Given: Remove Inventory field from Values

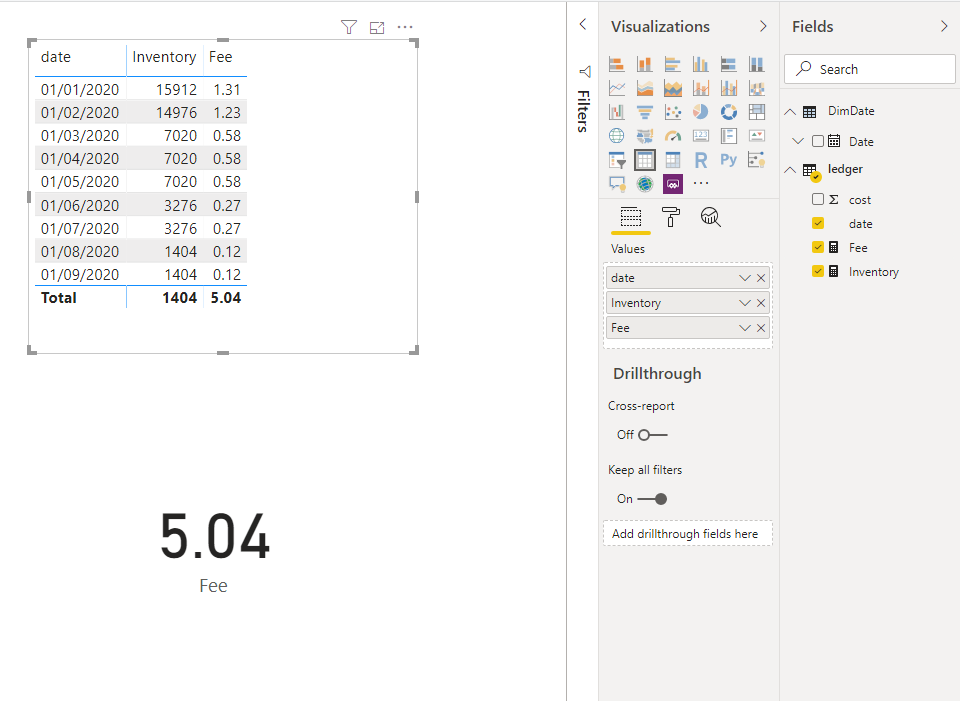Looking at the screenshot, I should point(761,303).
